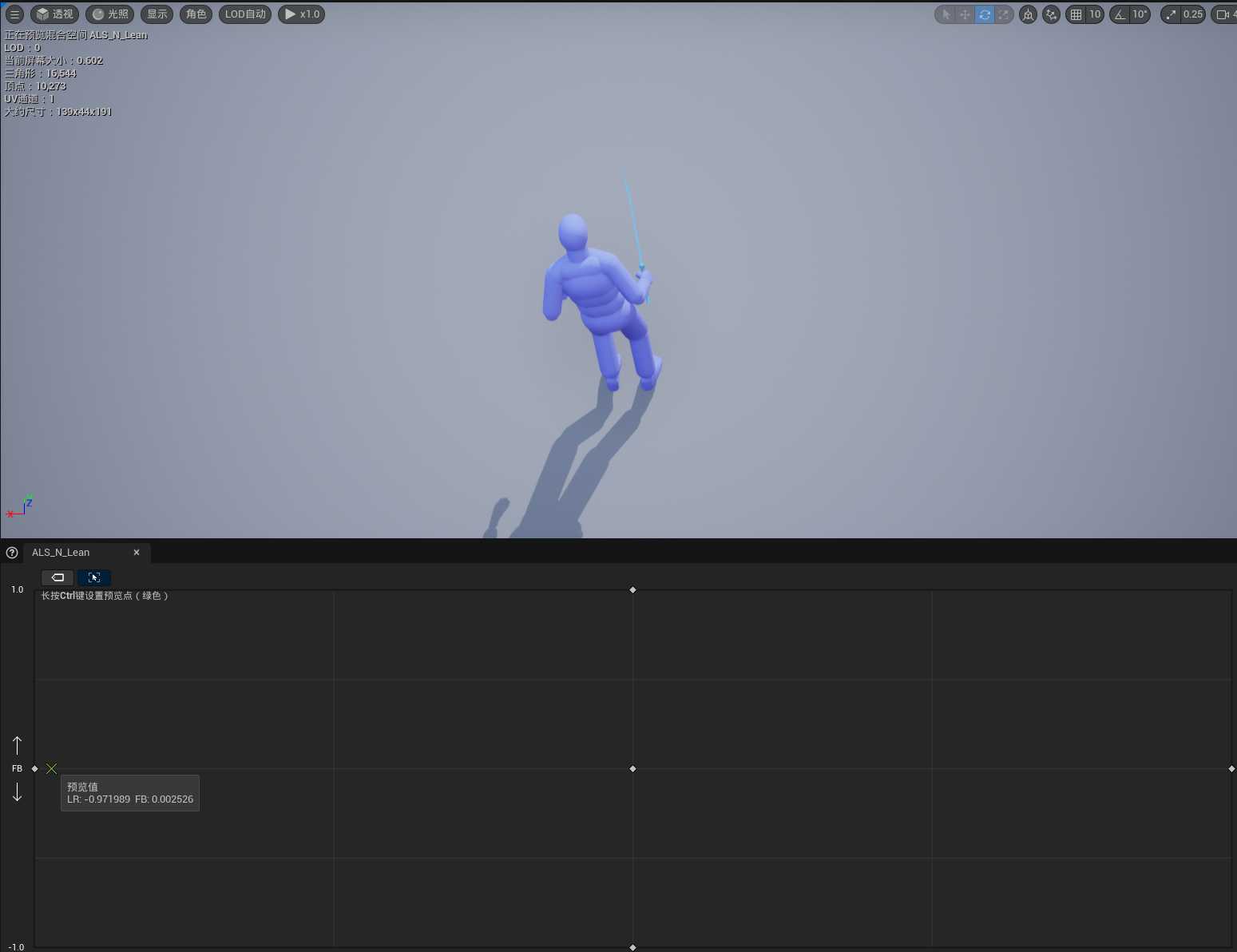Viewport: 1237px width, 952px height.
Task: Click the 长按Ctrl键设置预览点 hint text
Action: 105,596
